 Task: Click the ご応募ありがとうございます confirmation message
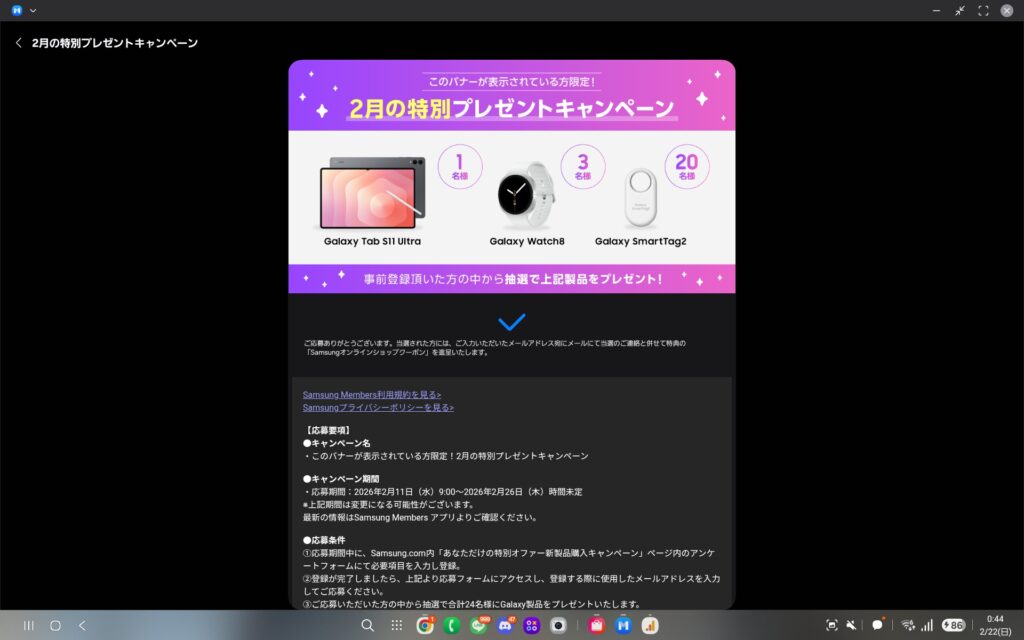(494, 347)
